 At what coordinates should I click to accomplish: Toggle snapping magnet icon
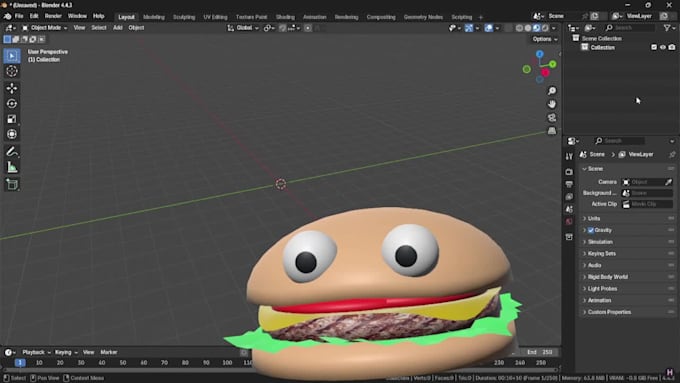pyautogui.click(x=282, y=28)
